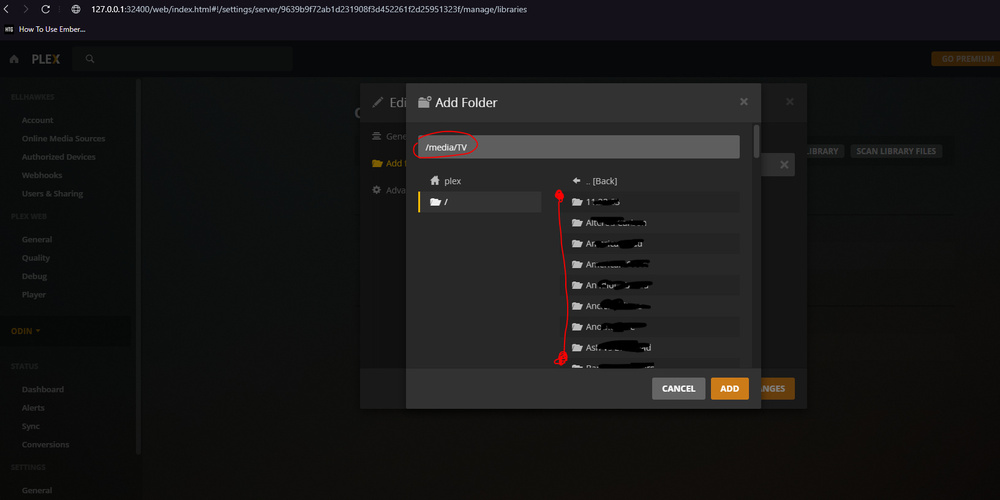Click the folder list scrollbar
This screenshot has height=500, width=1000.
tap(756, 142)
